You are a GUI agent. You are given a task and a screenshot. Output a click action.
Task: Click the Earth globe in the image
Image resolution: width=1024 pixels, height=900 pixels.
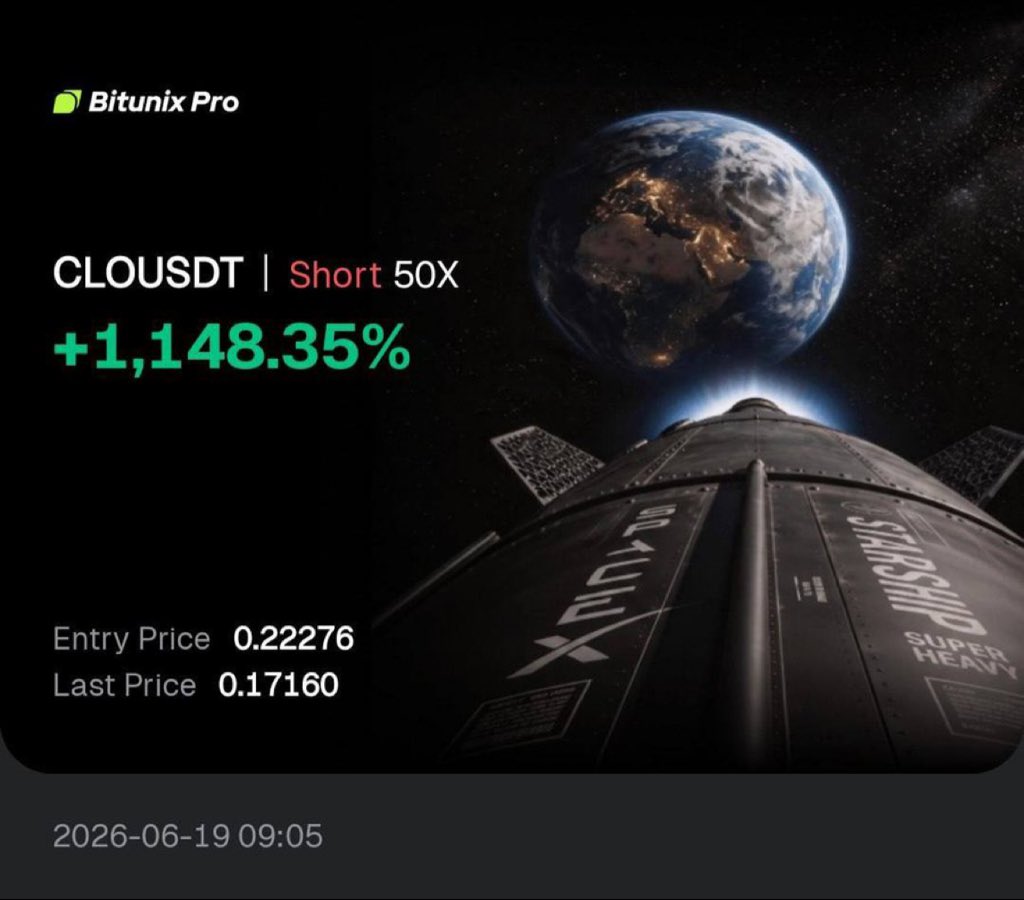[690, 242]
